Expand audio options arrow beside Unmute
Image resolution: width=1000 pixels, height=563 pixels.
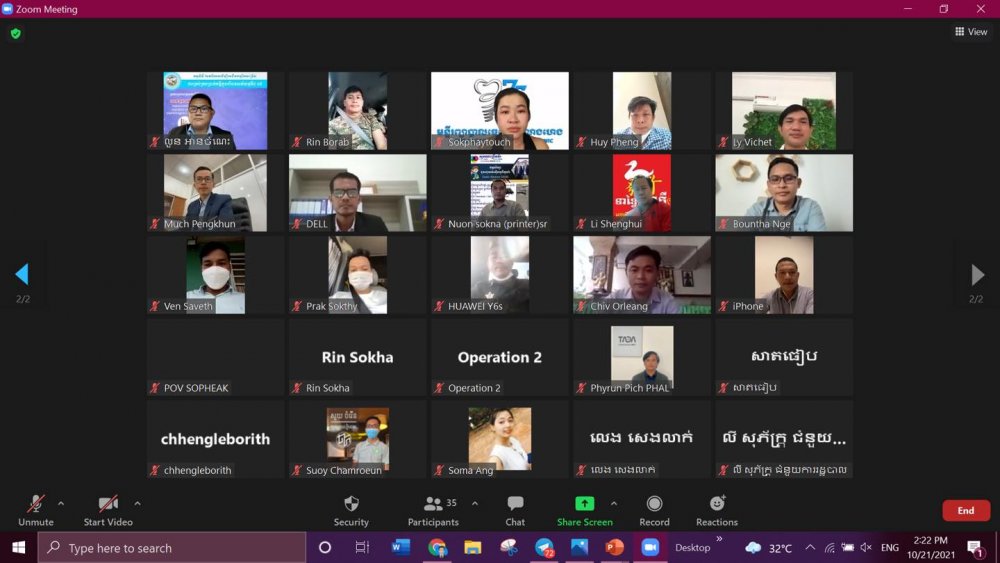coord(61,504)
